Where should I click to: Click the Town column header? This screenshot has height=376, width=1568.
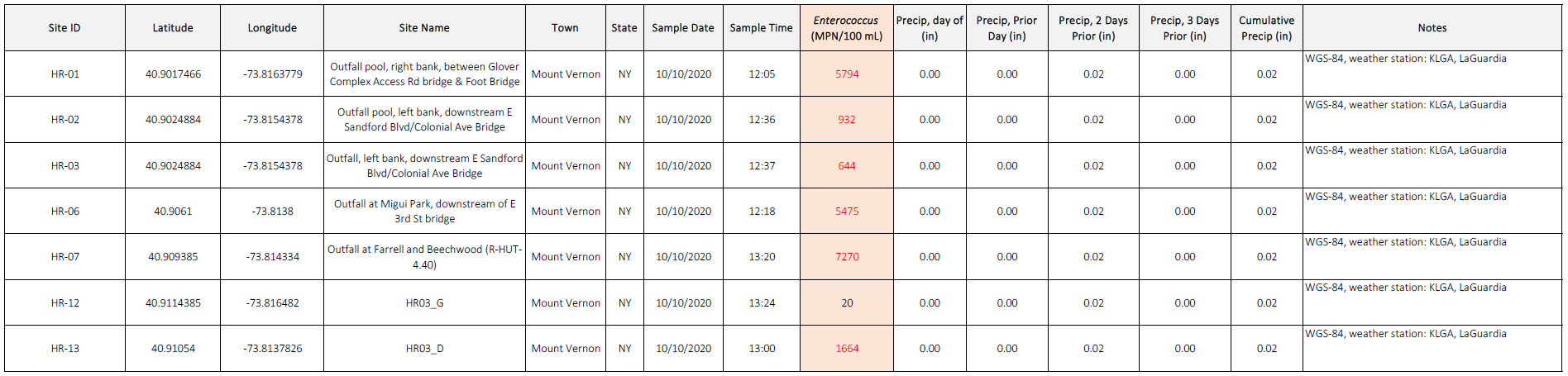point(565,28)
